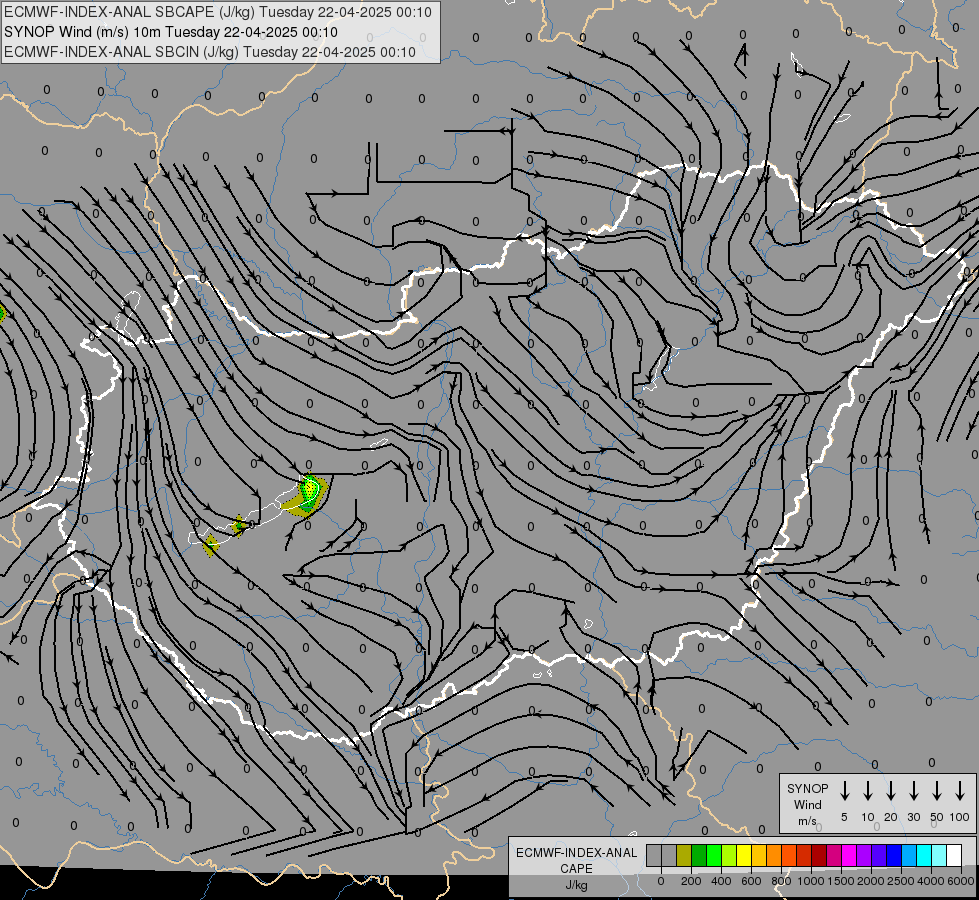Click the 'SYNOP' word in wind legend
The width and height of the screenshot is (979, 900).
(x=807, y=788)
